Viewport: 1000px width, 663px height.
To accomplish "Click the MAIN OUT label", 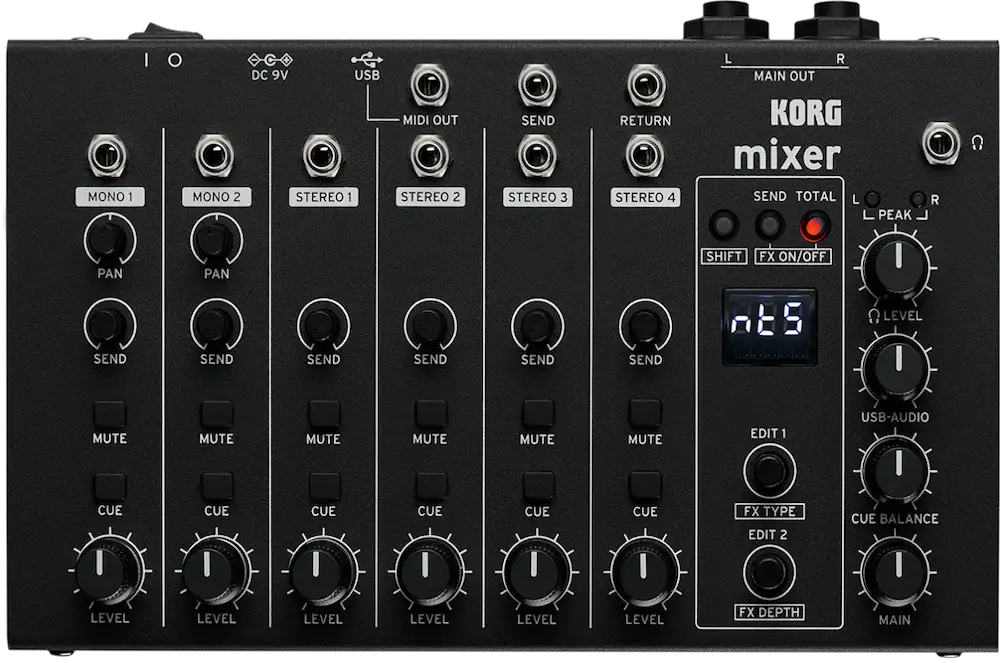I will 784,76.
